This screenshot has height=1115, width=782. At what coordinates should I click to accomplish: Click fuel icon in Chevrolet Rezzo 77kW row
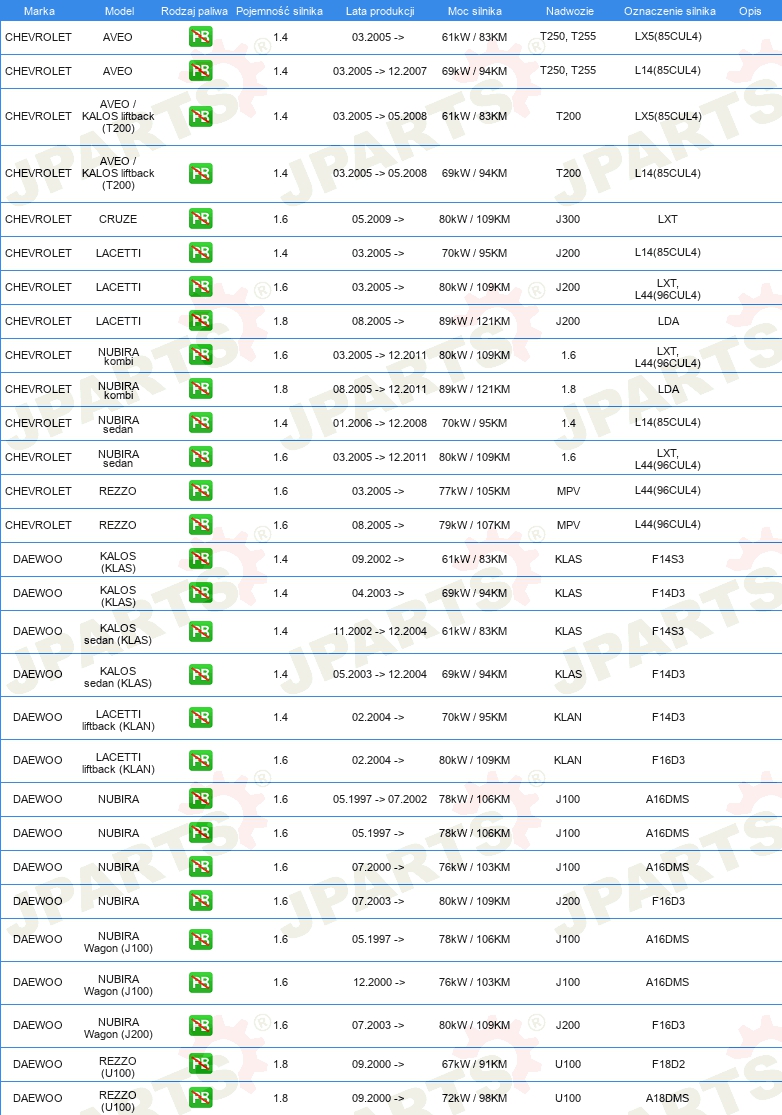[x=200, y=491]
